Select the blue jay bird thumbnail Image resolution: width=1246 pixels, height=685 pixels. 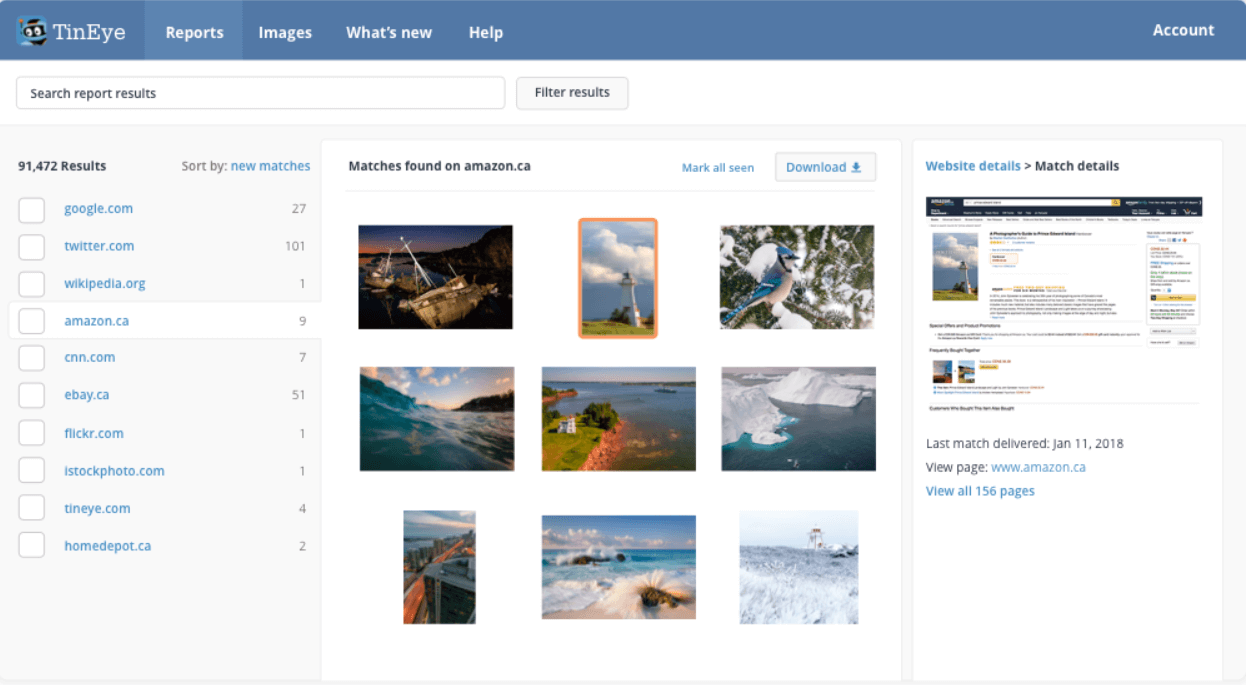pos(797,277)
